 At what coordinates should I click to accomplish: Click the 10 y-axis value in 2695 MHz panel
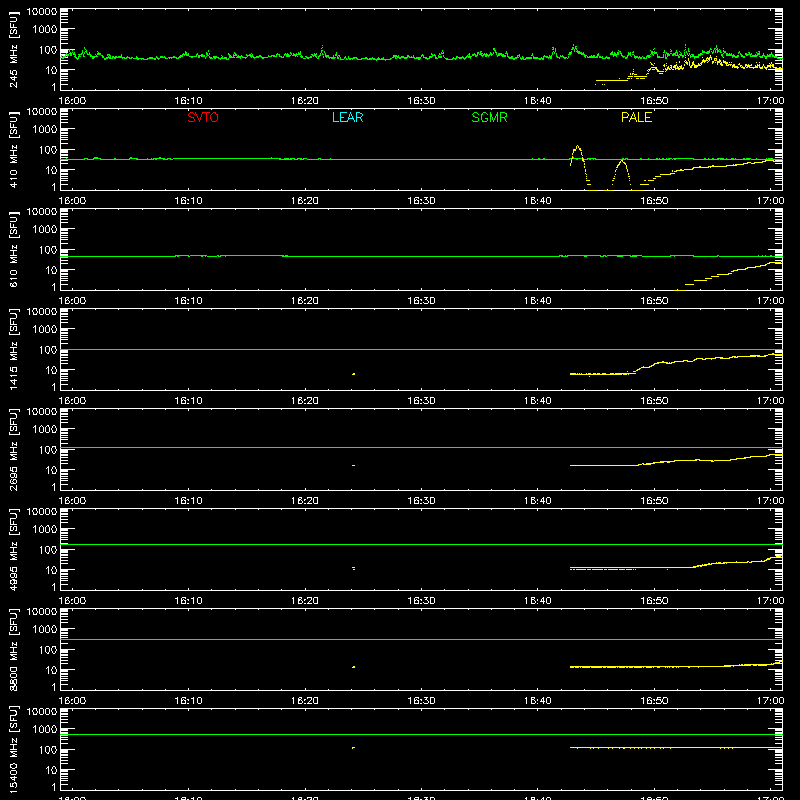[x=51, y=470]
